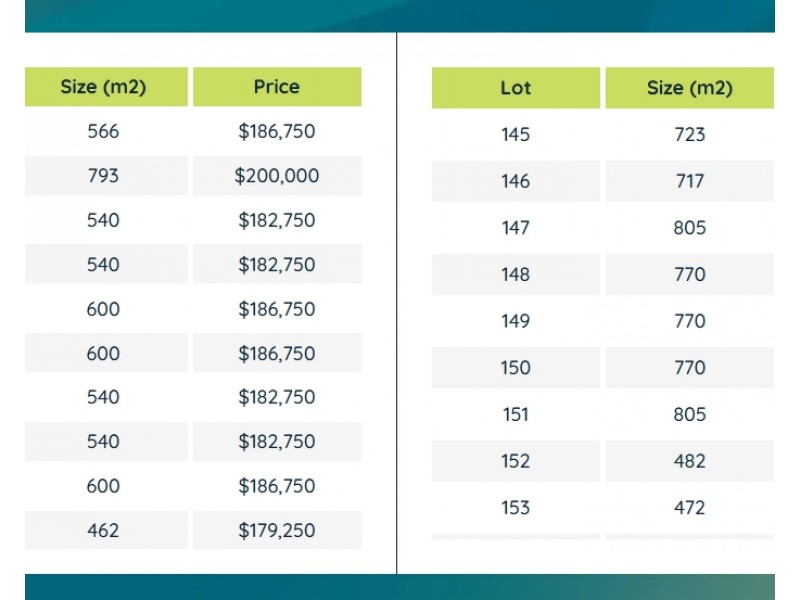Screen dimensions: 800x600
Task: Select the Size (m2) header next to Lot
Action: [x=689, y=88]
